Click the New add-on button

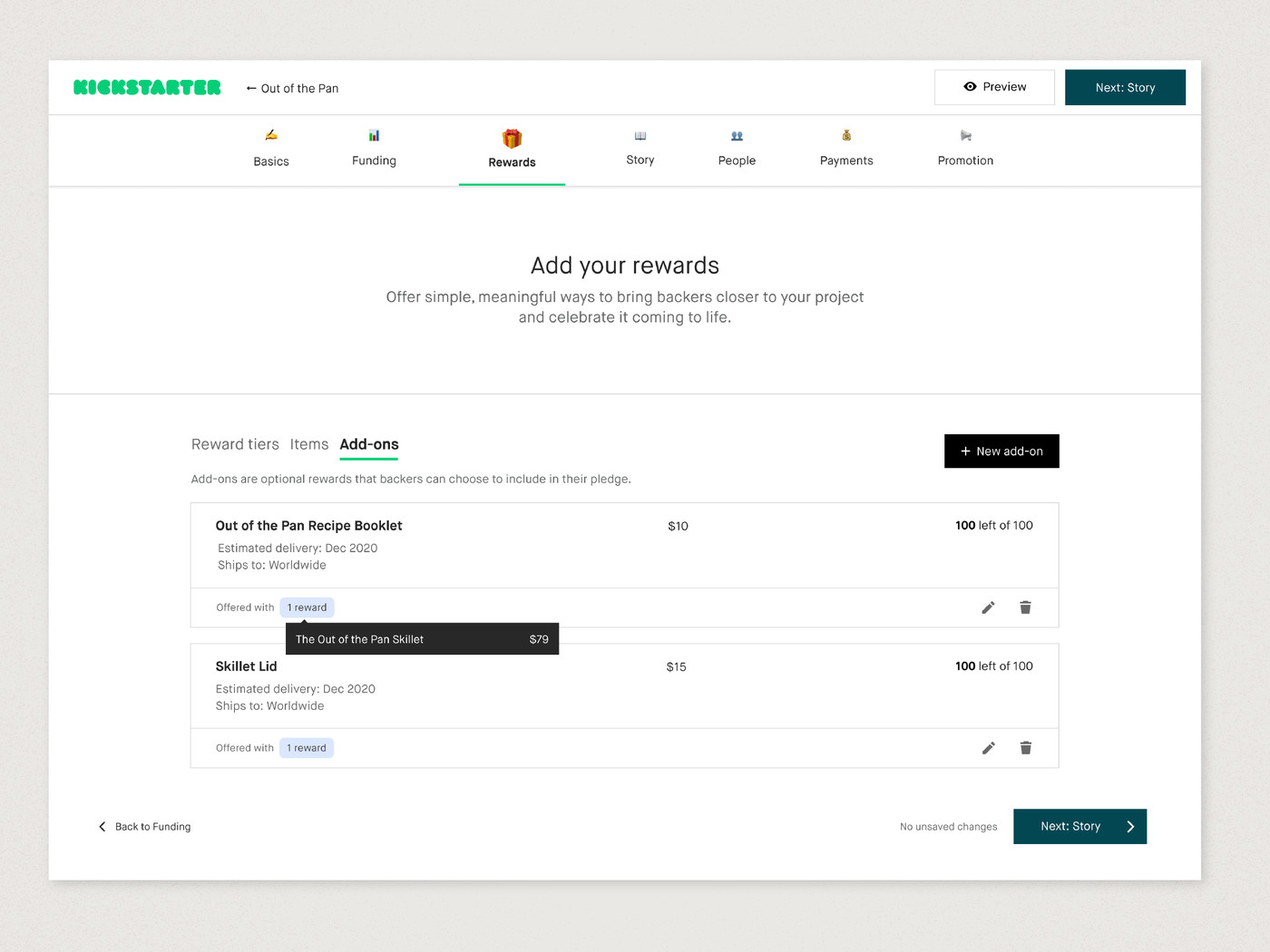click(1001, 451)
